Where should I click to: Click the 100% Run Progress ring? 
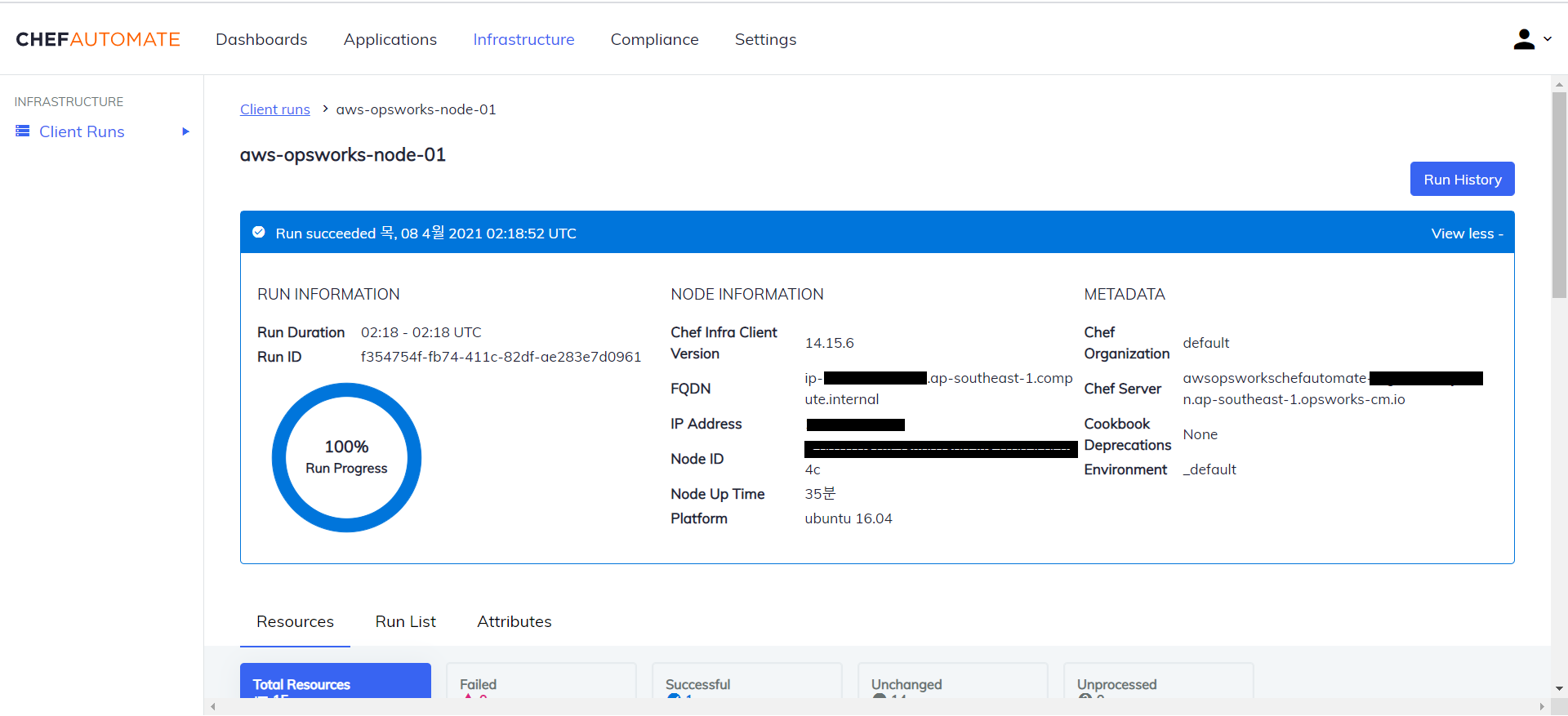(346, 457)
